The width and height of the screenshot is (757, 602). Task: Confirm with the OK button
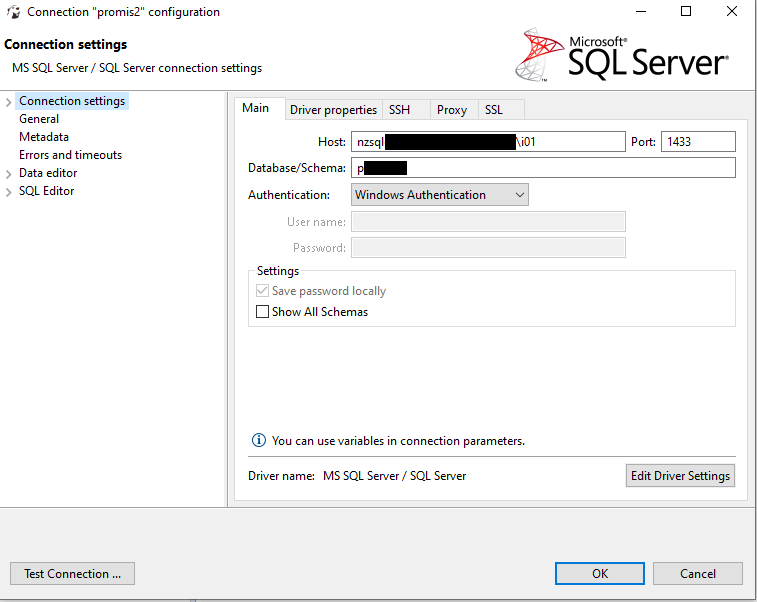599,574
